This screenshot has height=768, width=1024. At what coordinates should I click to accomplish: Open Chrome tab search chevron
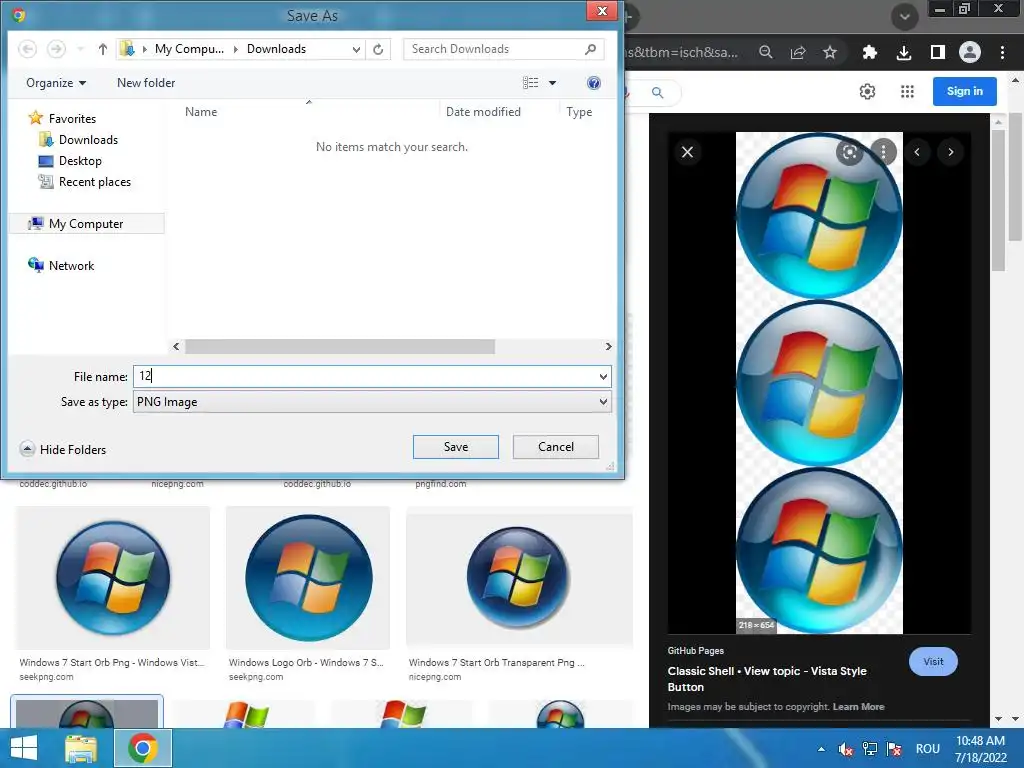click(x=904, y=16)
